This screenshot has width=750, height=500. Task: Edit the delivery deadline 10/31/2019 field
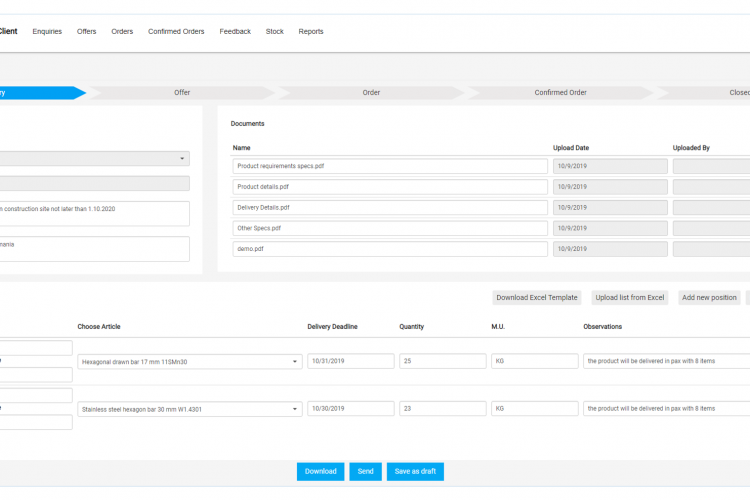[x=350, y=361]
